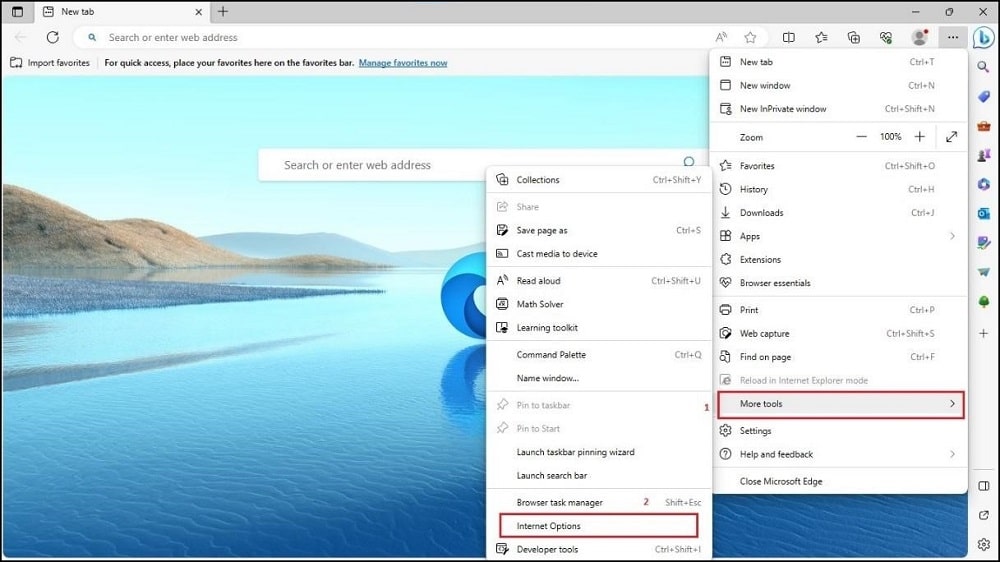This screenshot has width=1000, height=562.
Task: Open Extensions from the menu
Action: click(838, 260)
